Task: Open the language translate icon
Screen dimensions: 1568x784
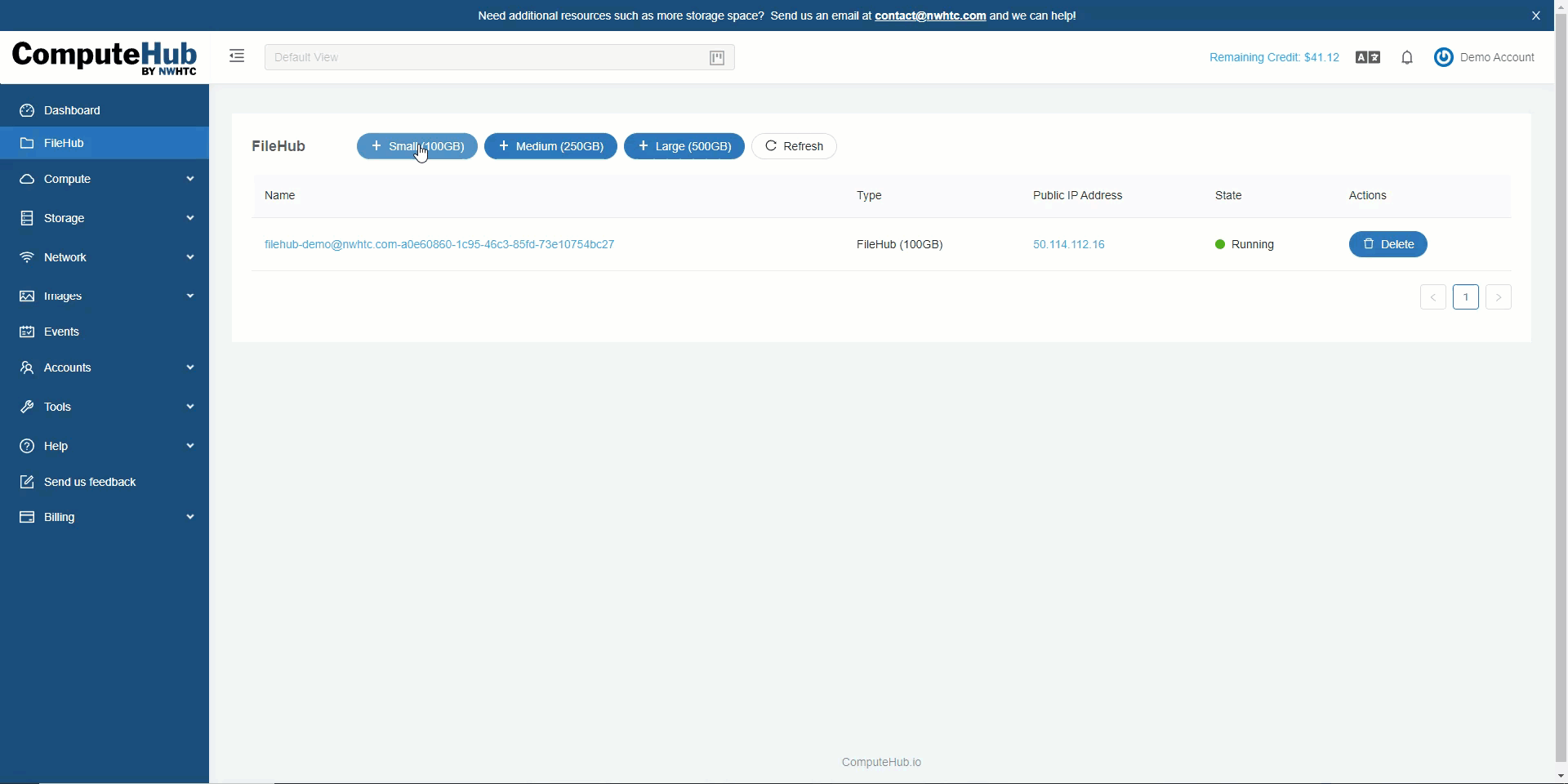Action: (1368, 57)
